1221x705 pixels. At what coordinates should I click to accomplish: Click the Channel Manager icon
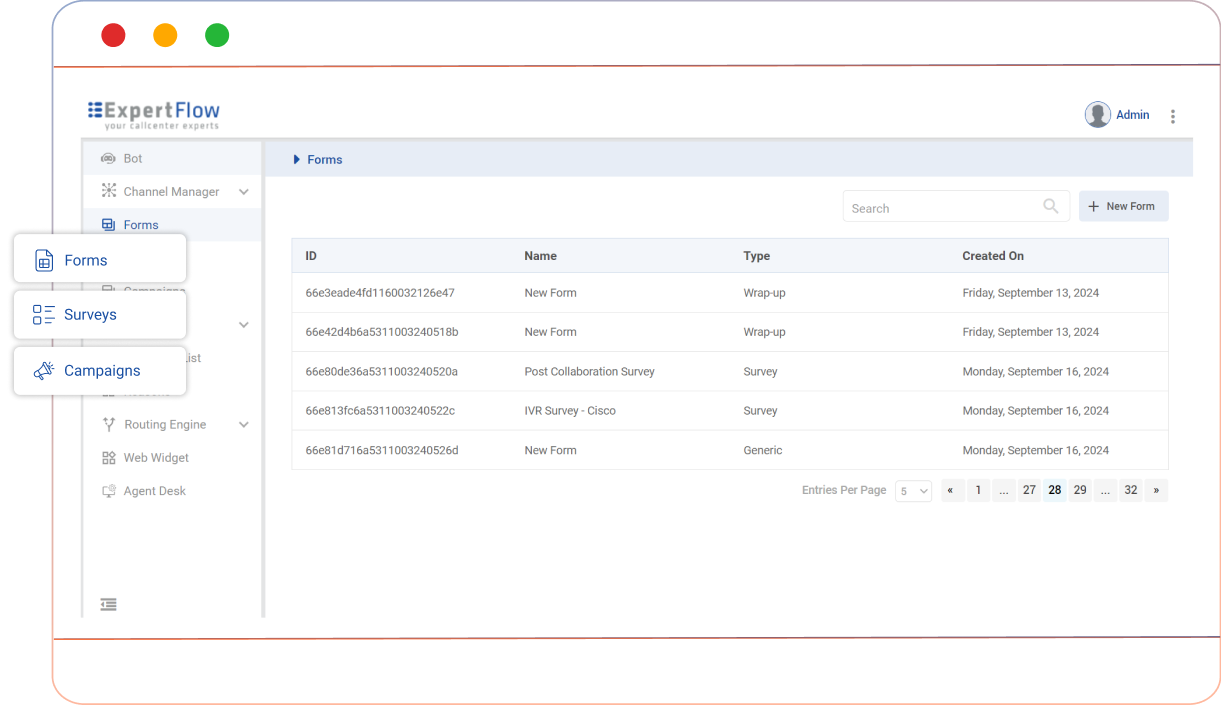coord(109,191)
